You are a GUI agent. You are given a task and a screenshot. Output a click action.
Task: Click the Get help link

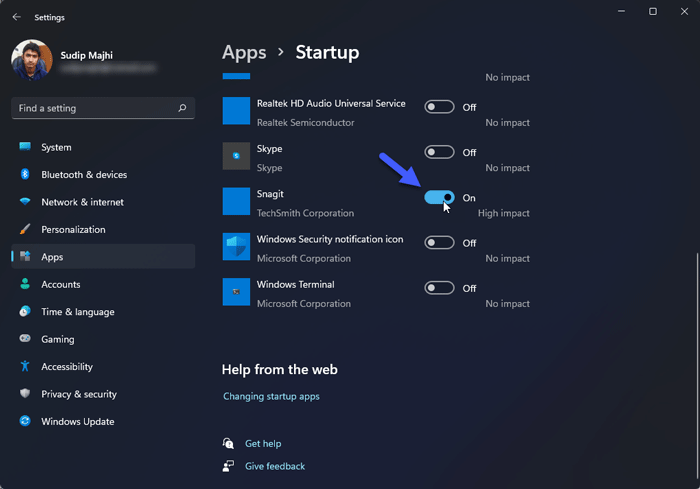(263, 443)
